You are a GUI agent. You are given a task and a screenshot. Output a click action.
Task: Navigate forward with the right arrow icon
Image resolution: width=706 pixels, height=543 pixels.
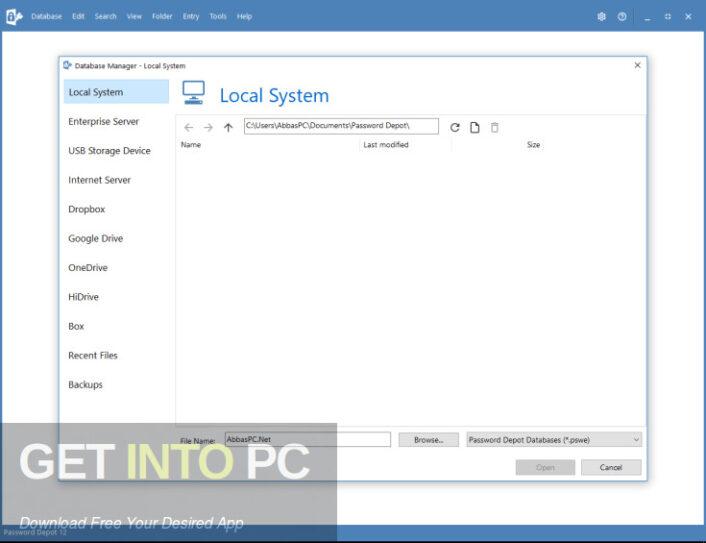208,127
